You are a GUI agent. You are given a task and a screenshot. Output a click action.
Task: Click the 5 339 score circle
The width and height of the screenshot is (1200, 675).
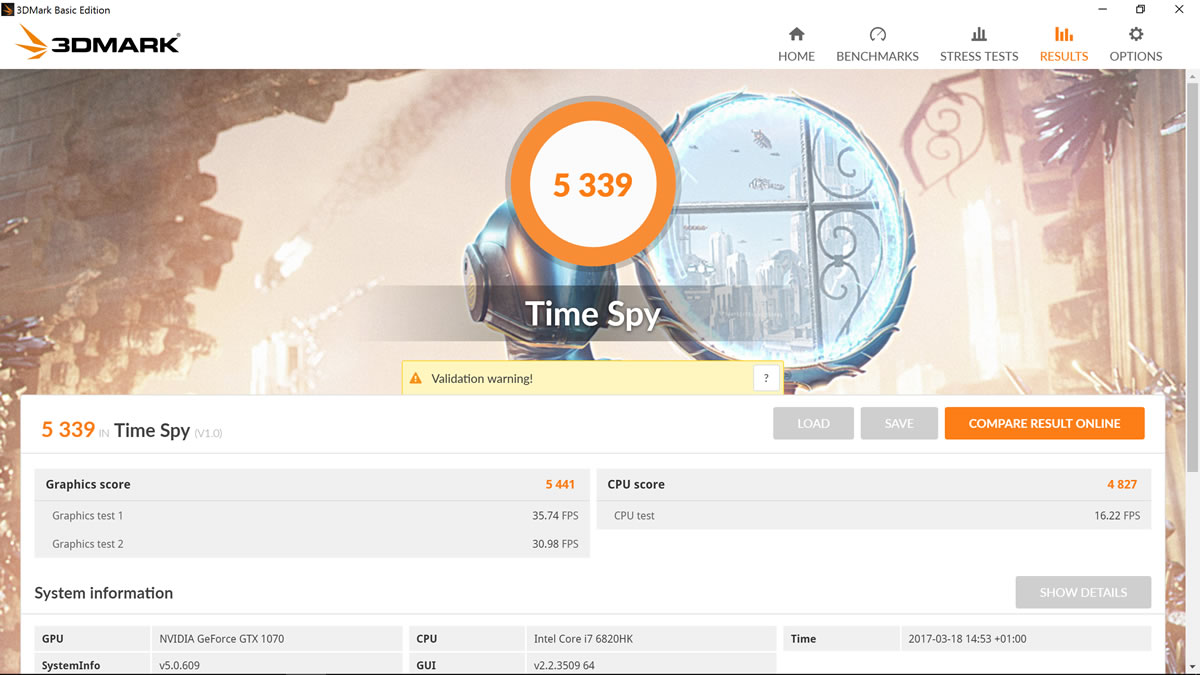point(593,185)
